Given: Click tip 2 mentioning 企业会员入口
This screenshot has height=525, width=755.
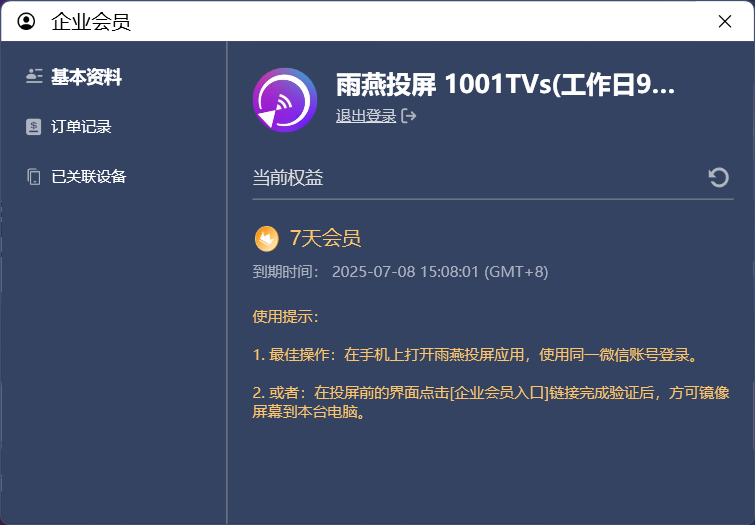Looking at the screenshot, I should click(491, 402).
